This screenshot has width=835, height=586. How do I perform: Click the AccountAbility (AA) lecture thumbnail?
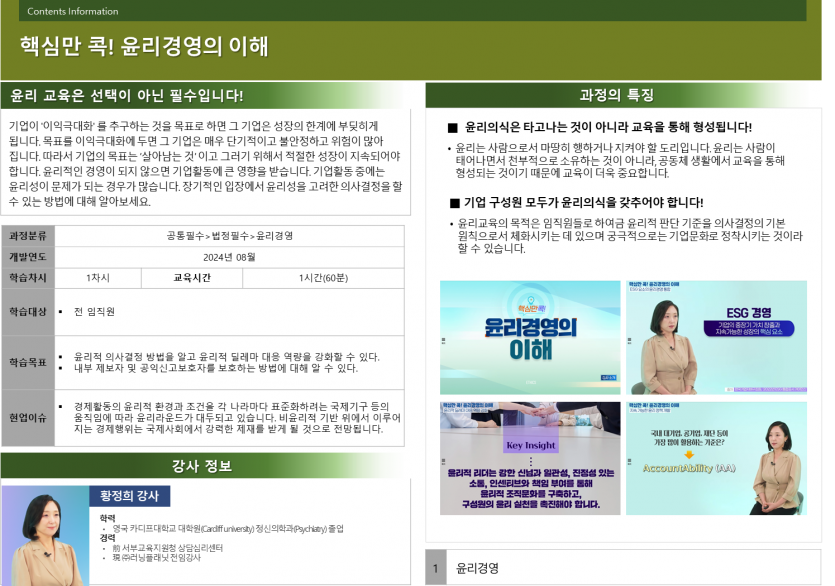pyautogui.click(x=716, y=458)
